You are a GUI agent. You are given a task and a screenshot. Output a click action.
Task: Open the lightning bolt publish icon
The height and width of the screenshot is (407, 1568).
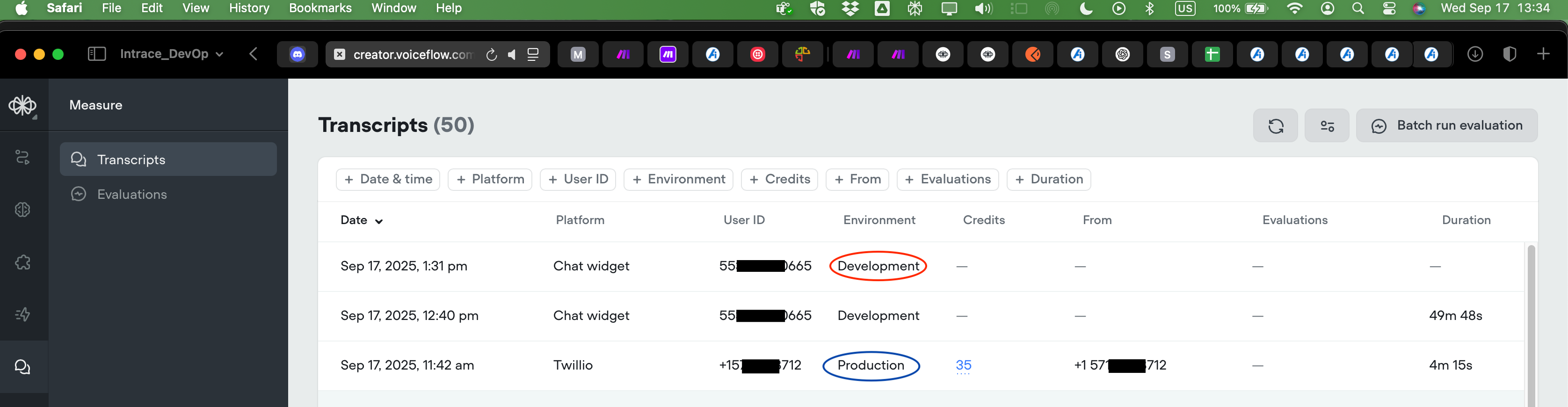[22, 314]
